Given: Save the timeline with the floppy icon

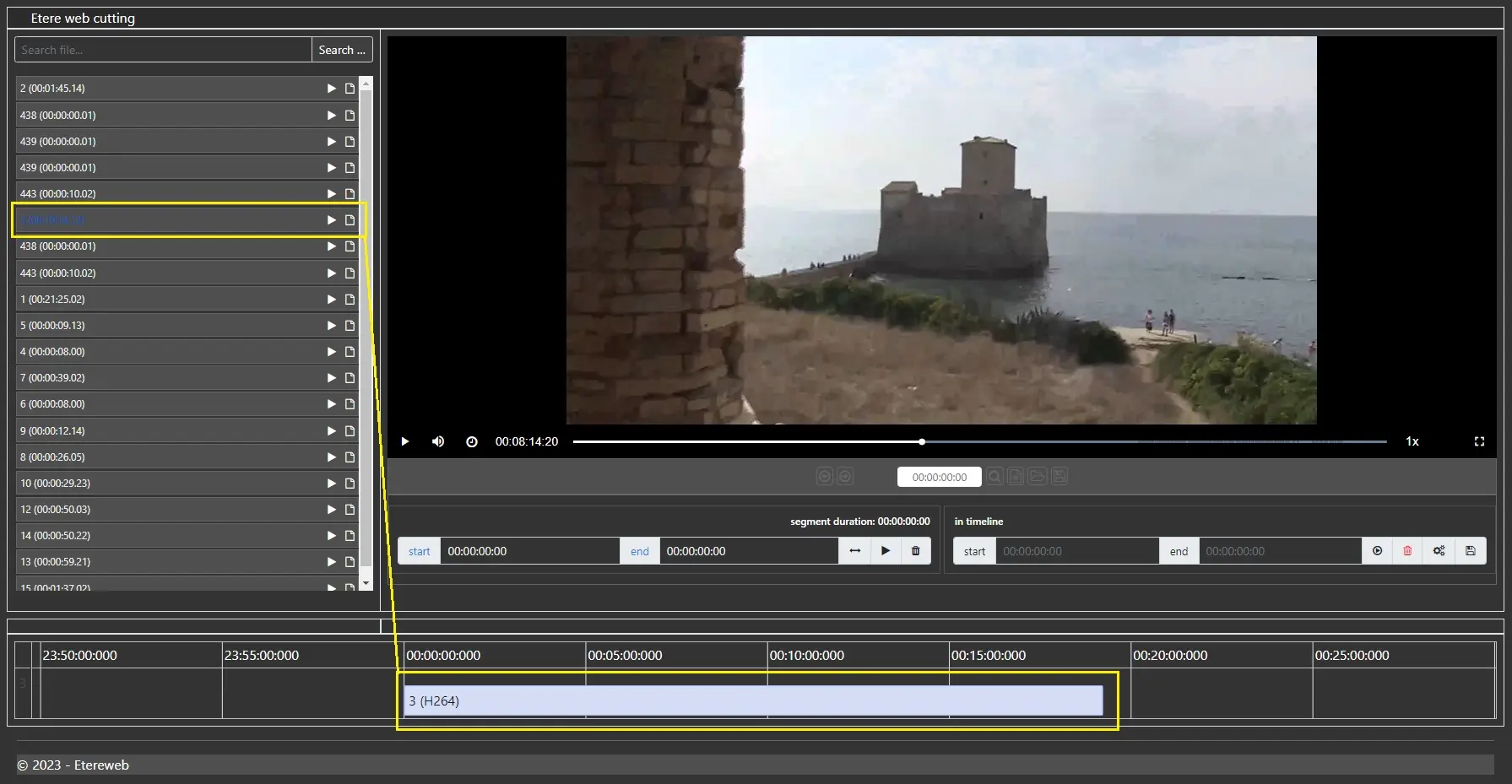Looking at the screenshot, I should pos(1470,551).
